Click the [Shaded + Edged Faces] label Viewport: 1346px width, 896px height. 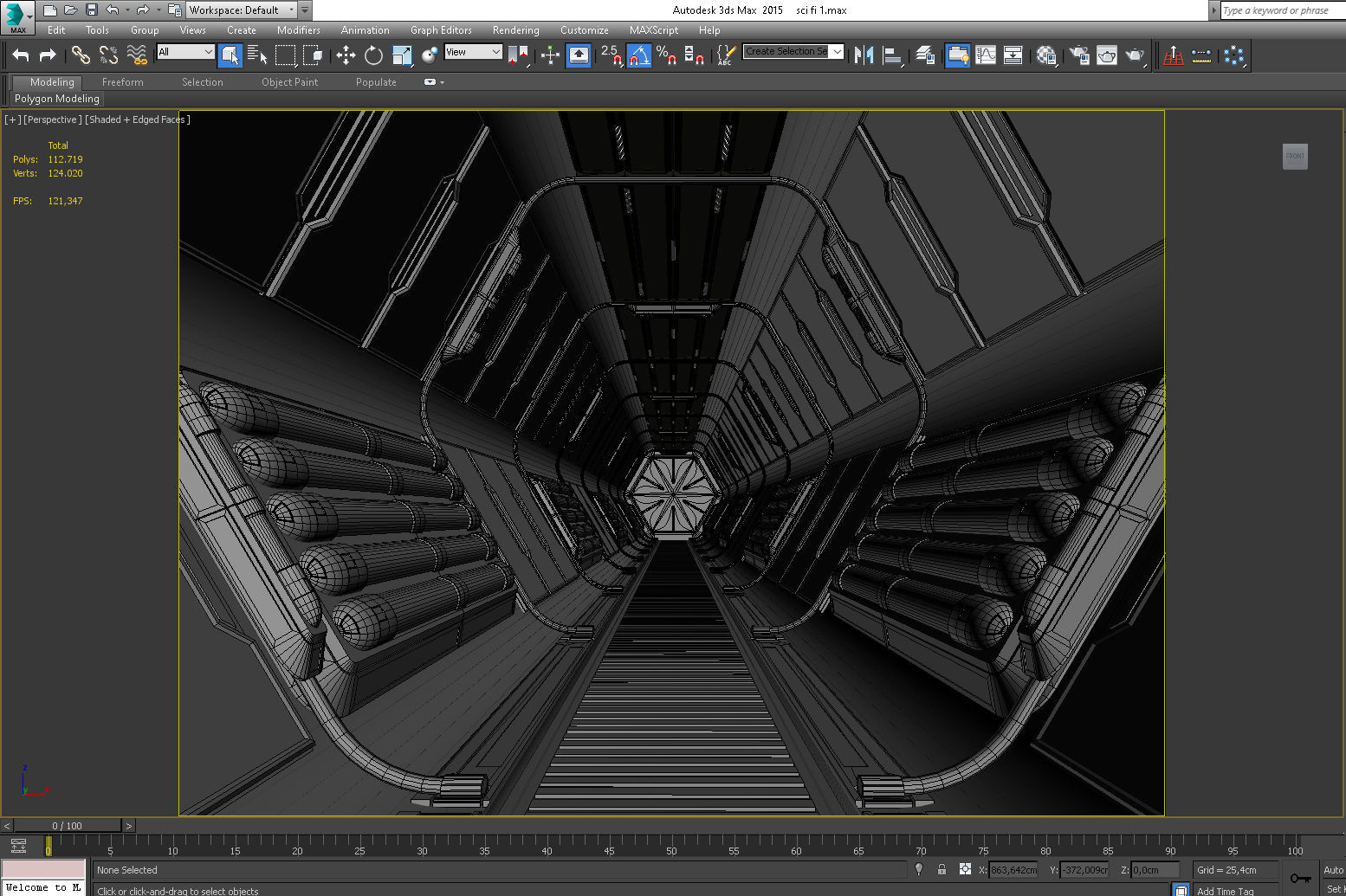pyautogui.click(x=138, y=119)
